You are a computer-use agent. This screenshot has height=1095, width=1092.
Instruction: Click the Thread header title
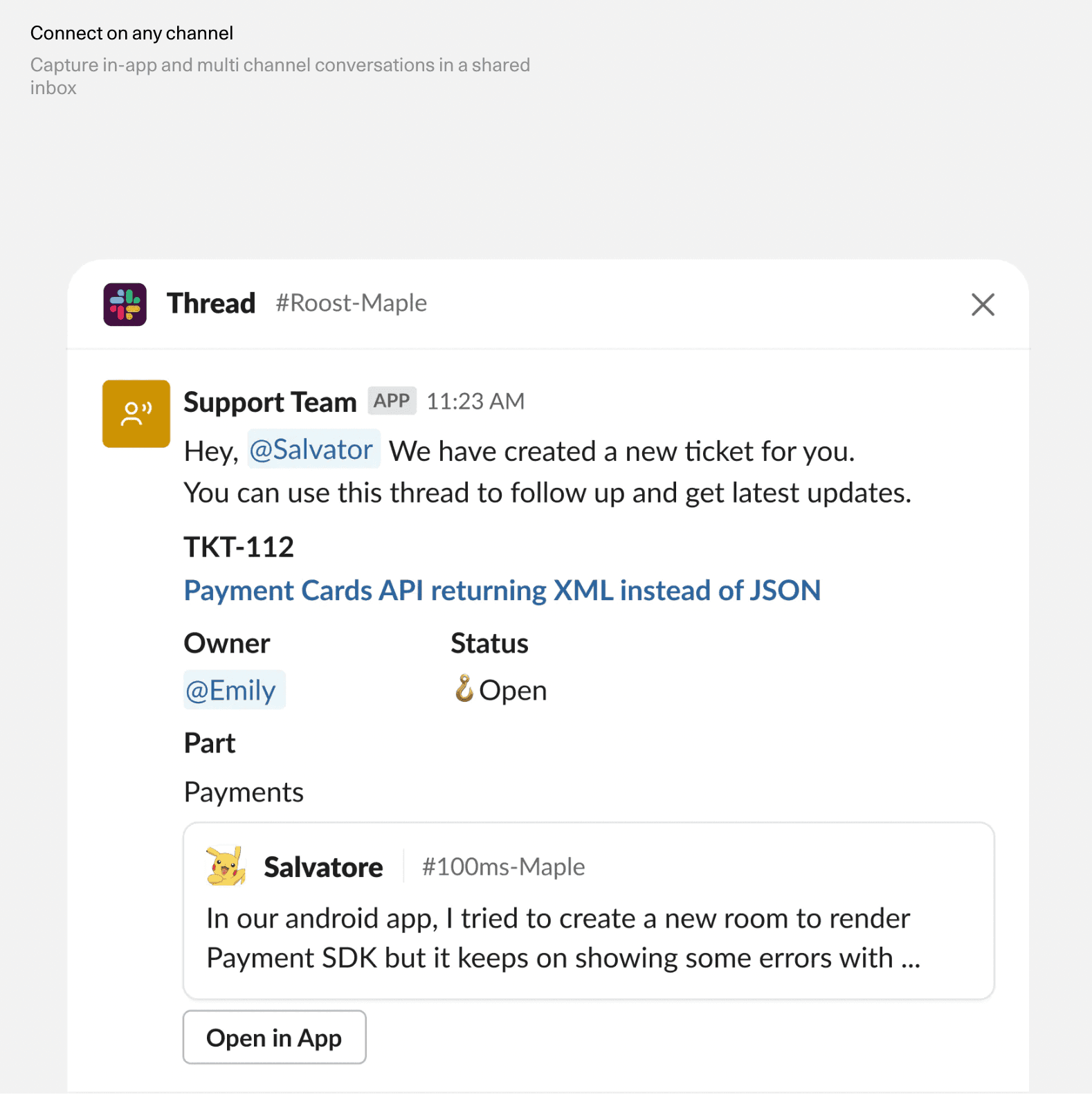[211, 304]
